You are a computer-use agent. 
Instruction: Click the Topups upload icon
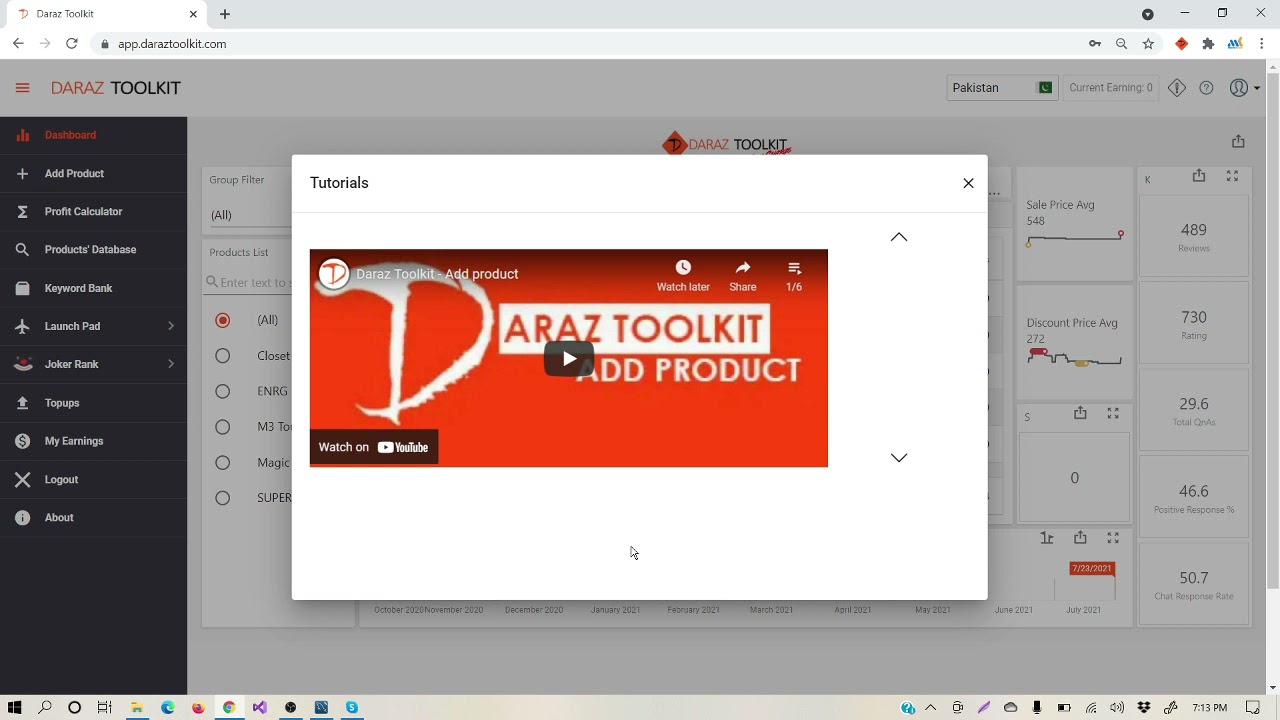(x=22, y=403)
